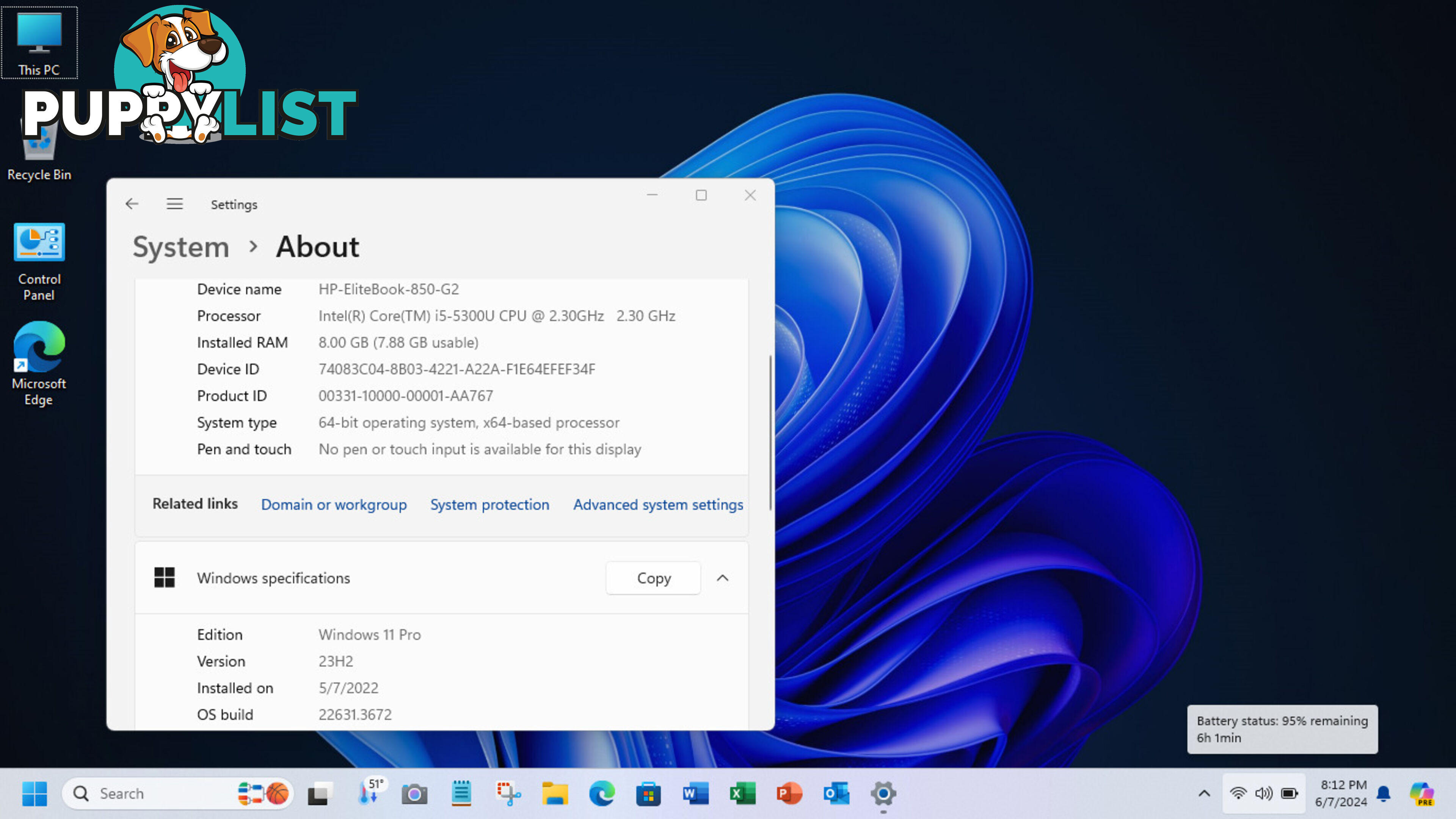Click the Related links label
This screenshot has width=1456, height=819.
coord(195,503)
